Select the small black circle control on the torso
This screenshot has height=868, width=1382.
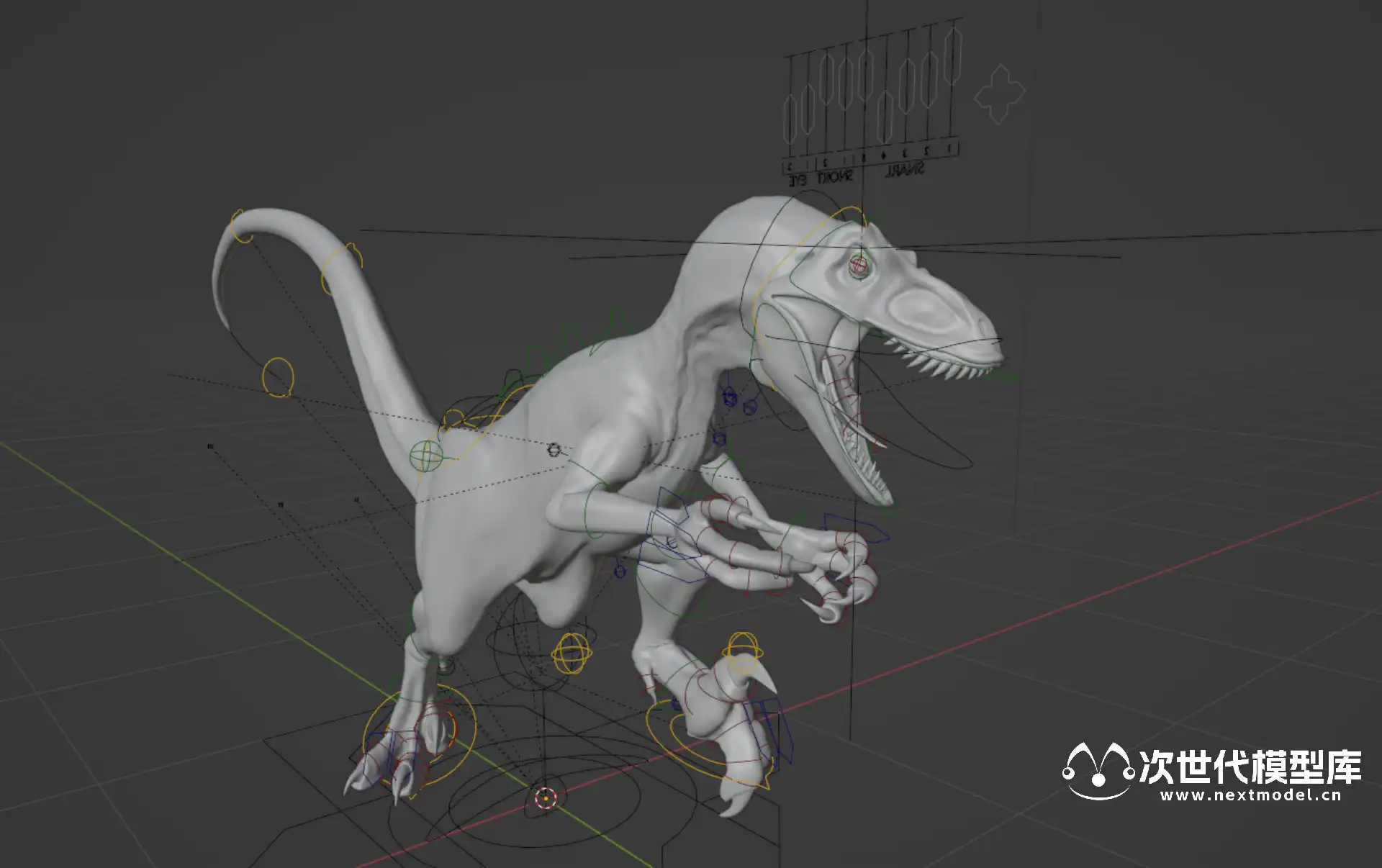pos(553,450)
